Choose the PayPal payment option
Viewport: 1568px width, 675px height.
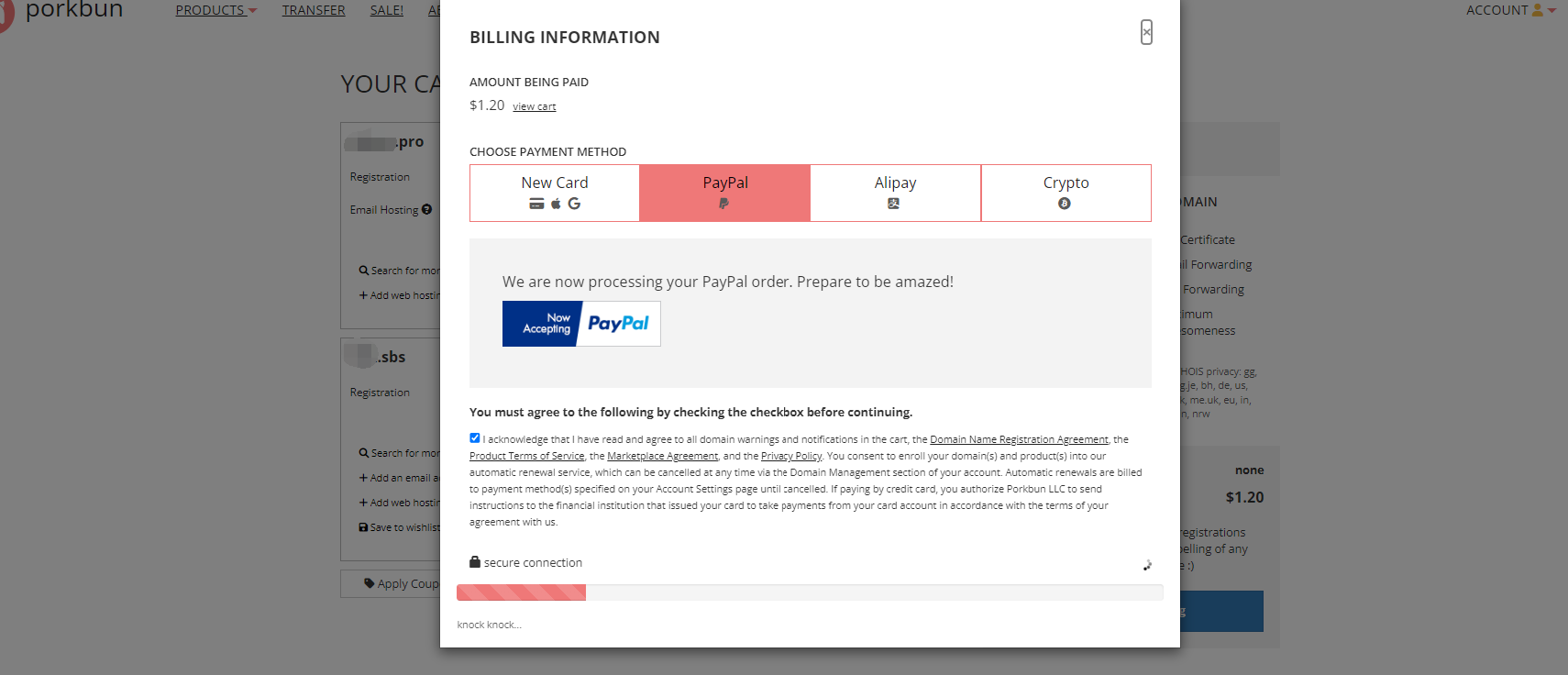click(725, 193)
